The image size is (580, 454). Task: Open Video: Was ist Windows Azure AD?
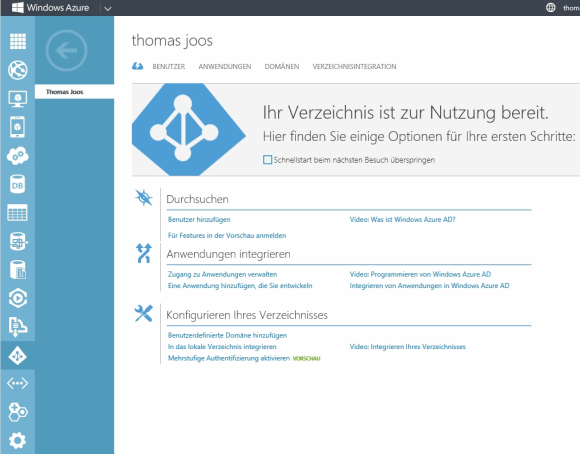402,219
